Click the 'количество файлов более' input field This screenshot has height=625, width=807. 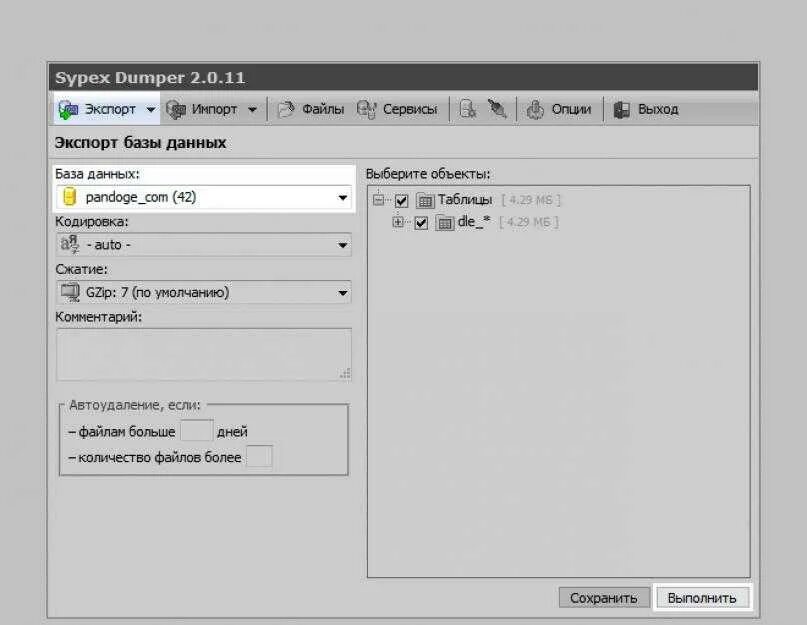259,457
